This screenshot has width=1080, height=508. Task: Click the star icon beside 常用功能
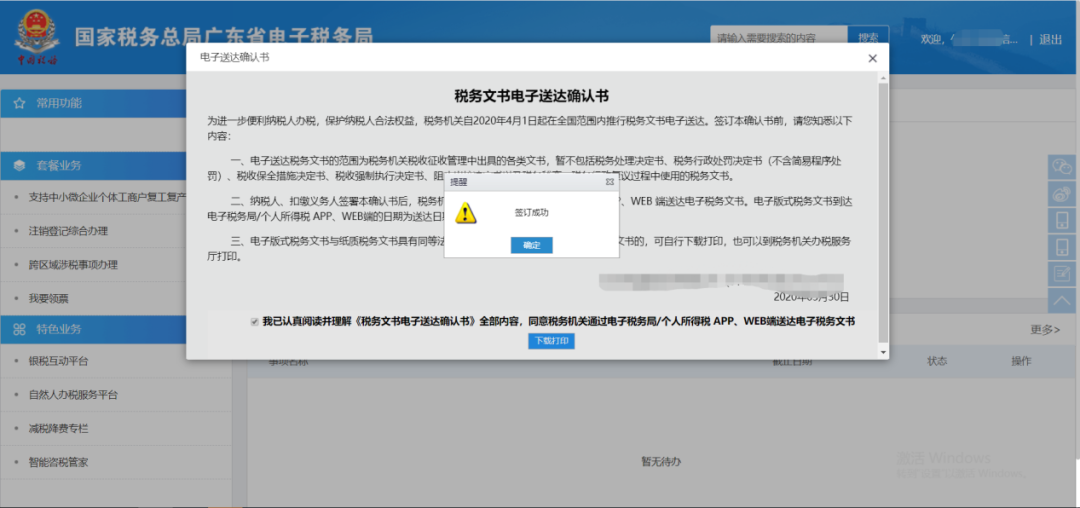click(19, 103)
